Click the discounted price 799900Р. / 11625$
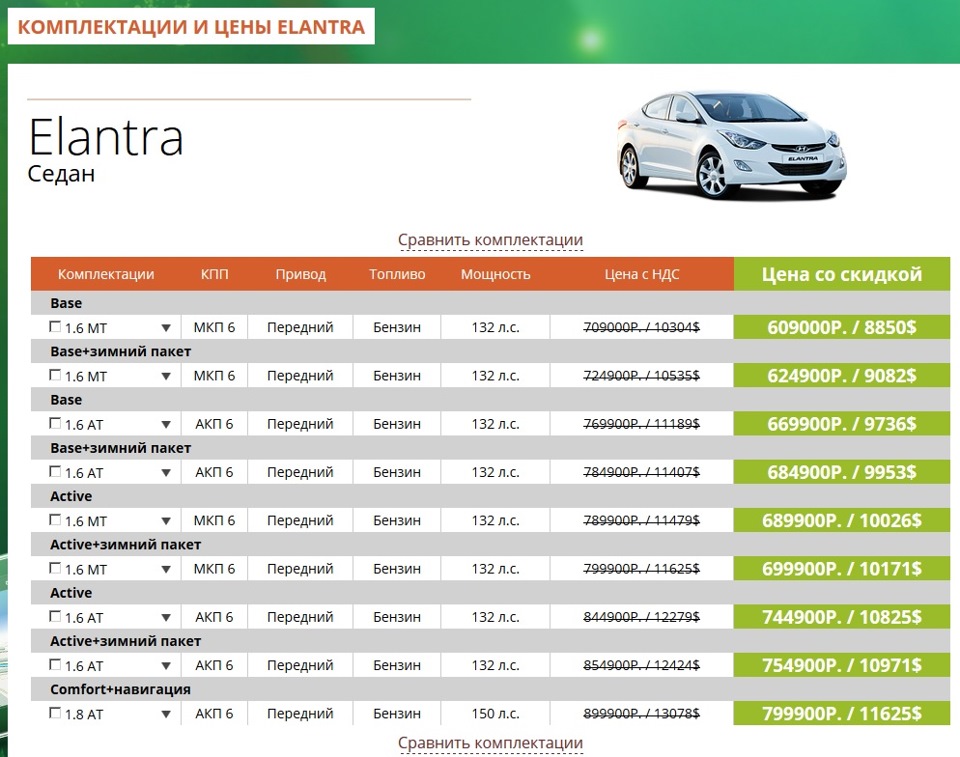 coord(842,714)
